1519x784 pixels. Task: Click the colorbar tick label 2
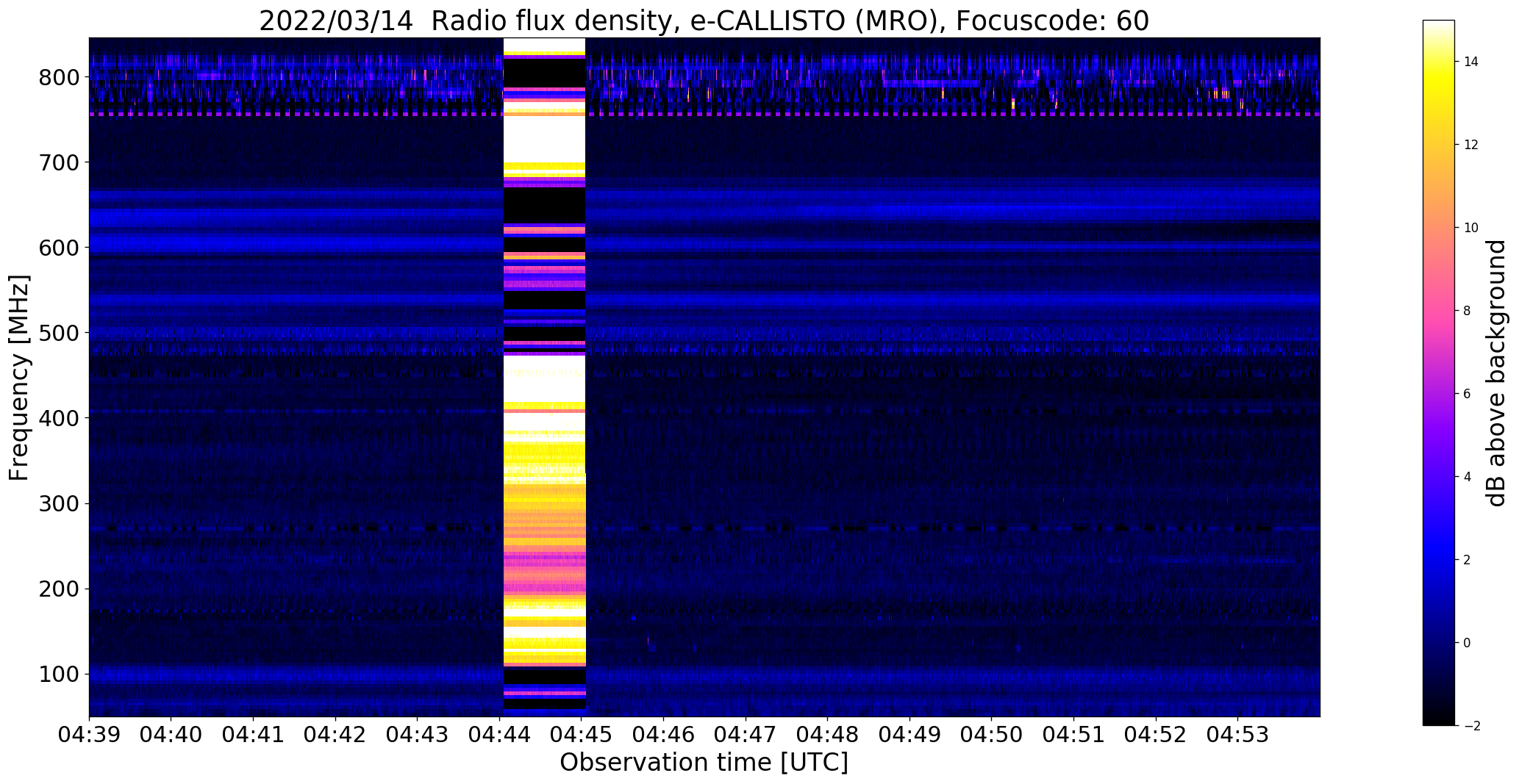[x=1467, y=560]
